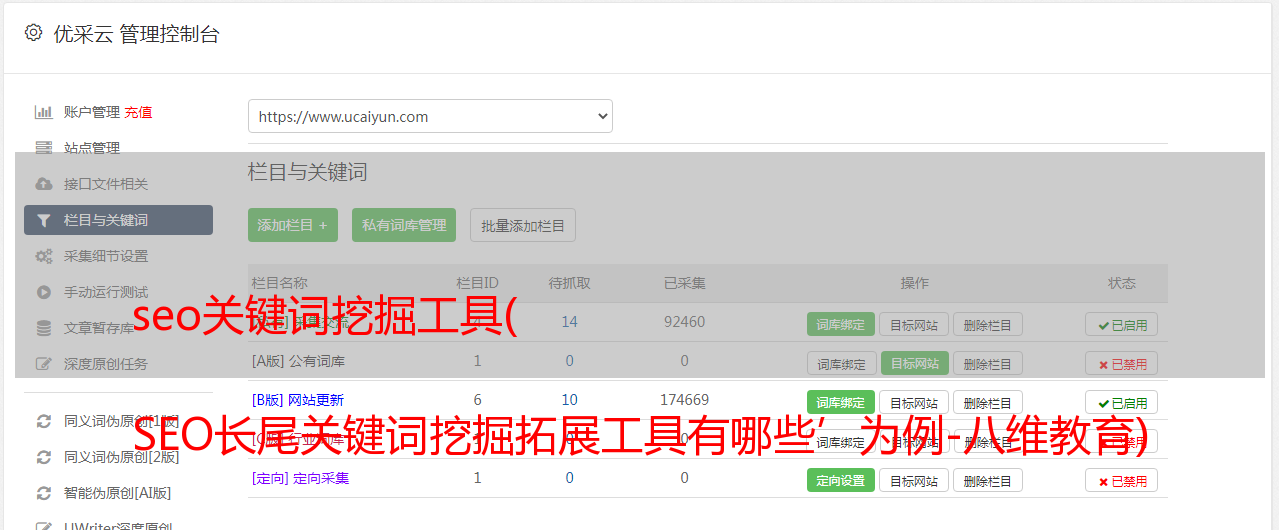Click the 已采集 column header
This screenshot has width=1279, height=530.
tap(685, 283)
